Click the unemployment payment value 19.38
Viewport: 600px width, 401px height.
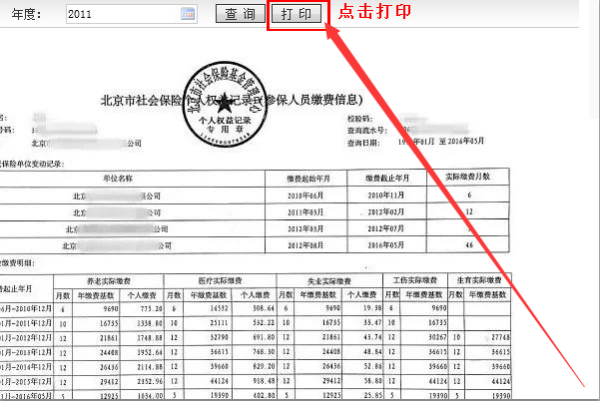(373, 308)
